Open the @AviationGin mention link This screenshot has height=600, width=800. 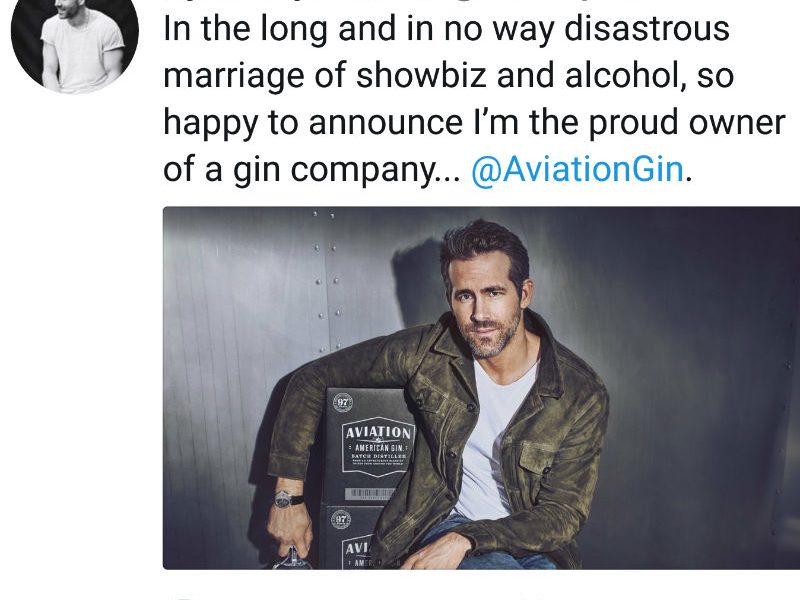tap(578, 170)
